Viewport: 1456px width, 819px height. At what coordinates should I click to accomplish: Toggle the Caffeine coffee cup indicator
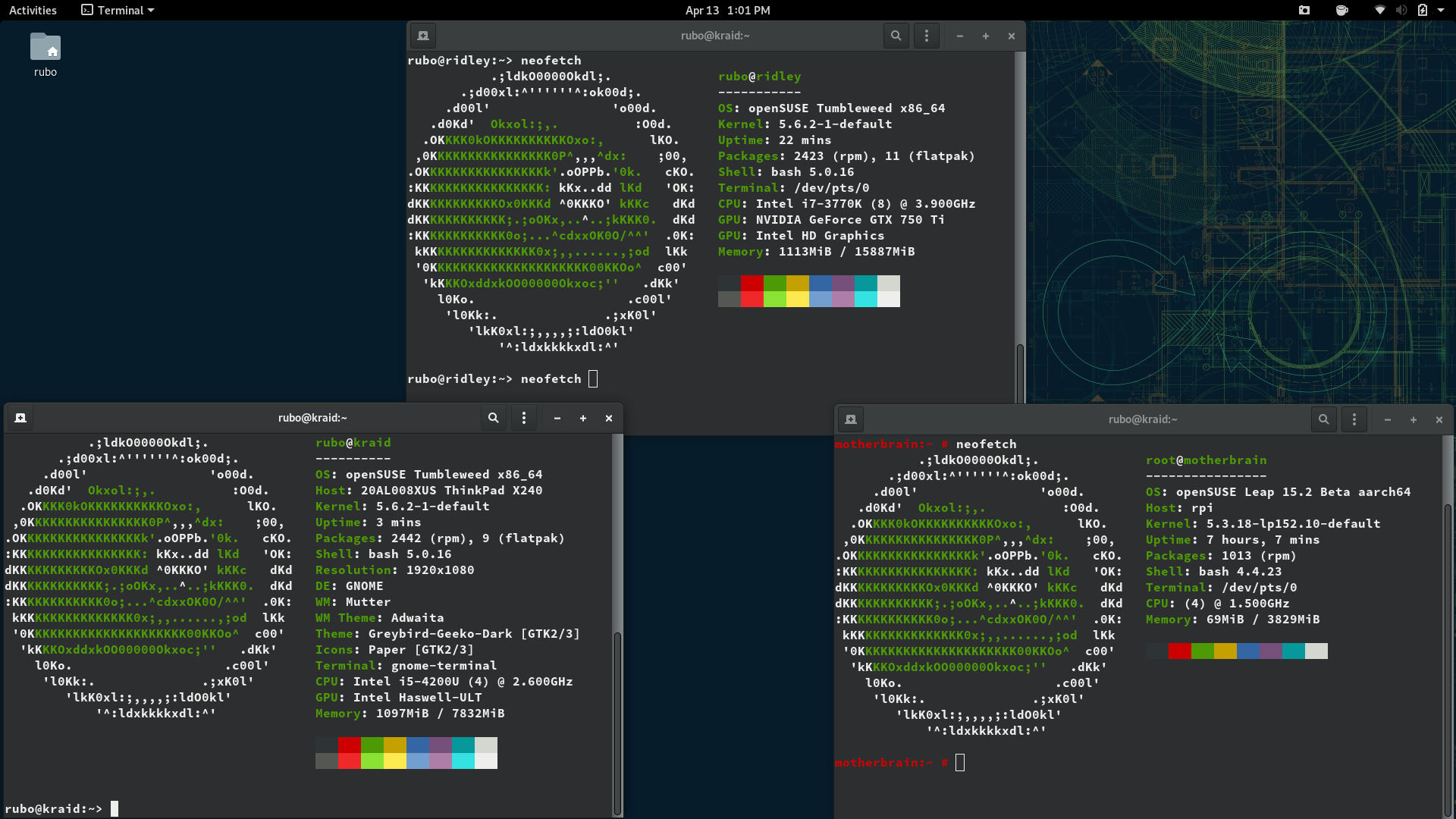[x=1341, y=10]
